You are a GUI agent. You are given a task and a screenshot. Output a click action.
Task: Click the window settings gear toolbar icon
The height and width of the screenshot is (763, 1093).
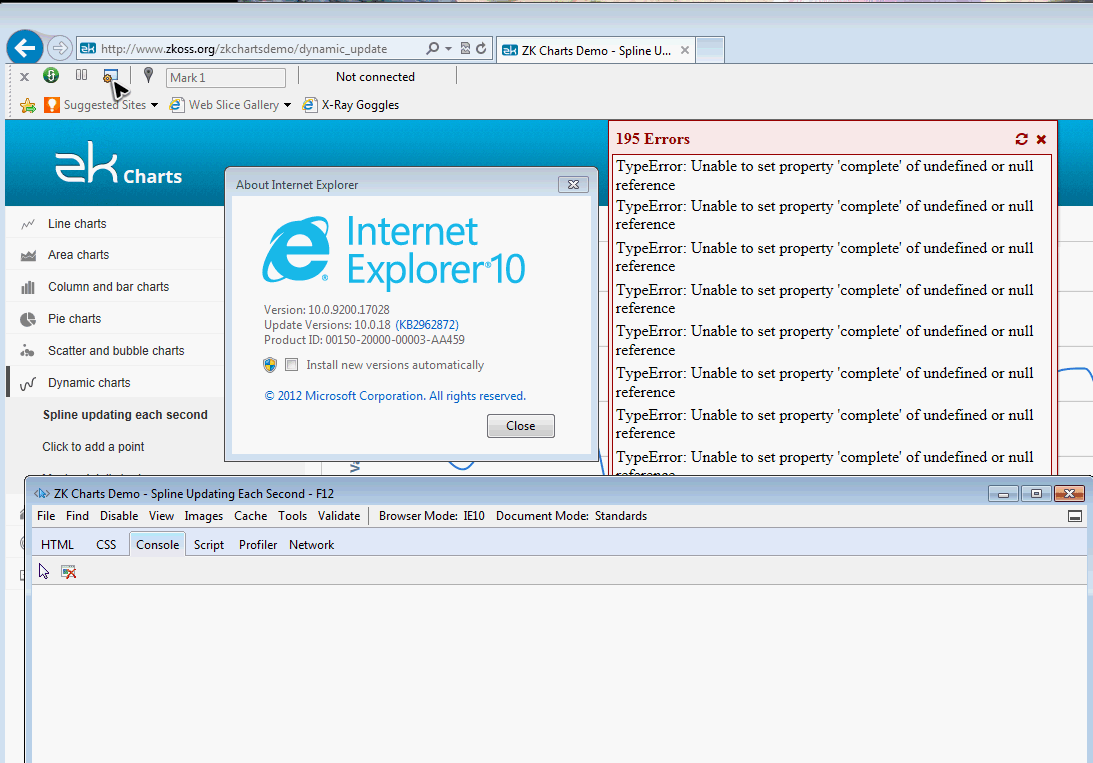110,76
